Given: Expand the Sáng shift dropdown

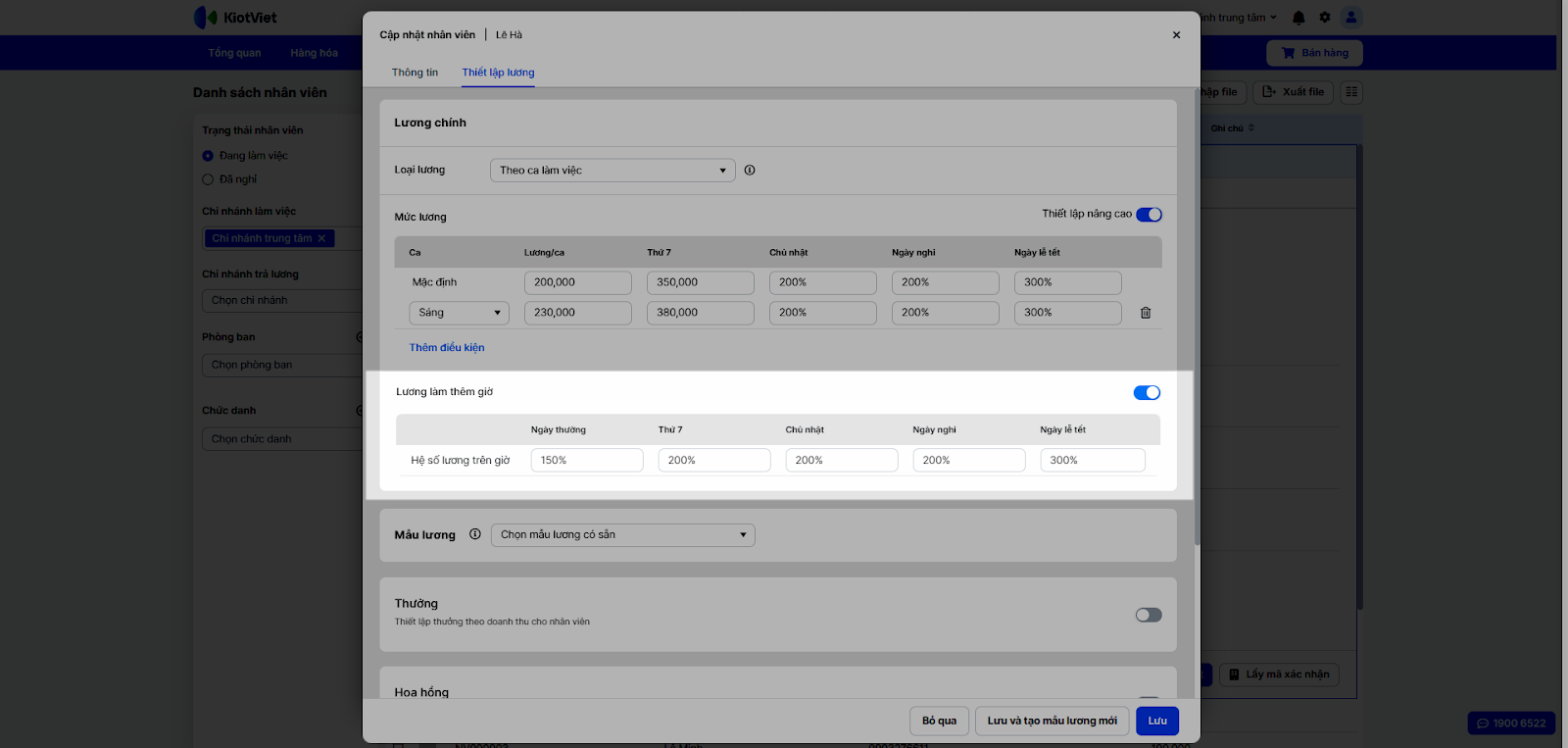Looking at the screenshot, I should coord(459,313).
